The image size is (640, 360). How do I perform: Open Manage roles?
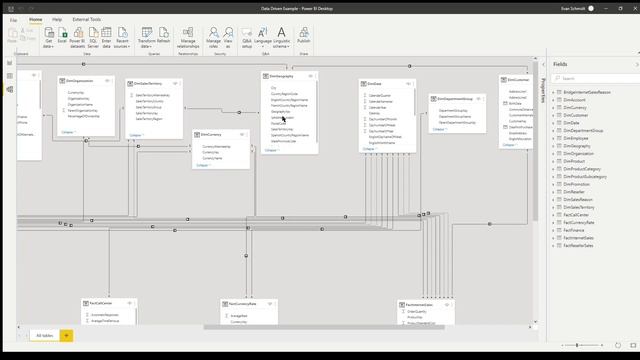pos(213,38)
